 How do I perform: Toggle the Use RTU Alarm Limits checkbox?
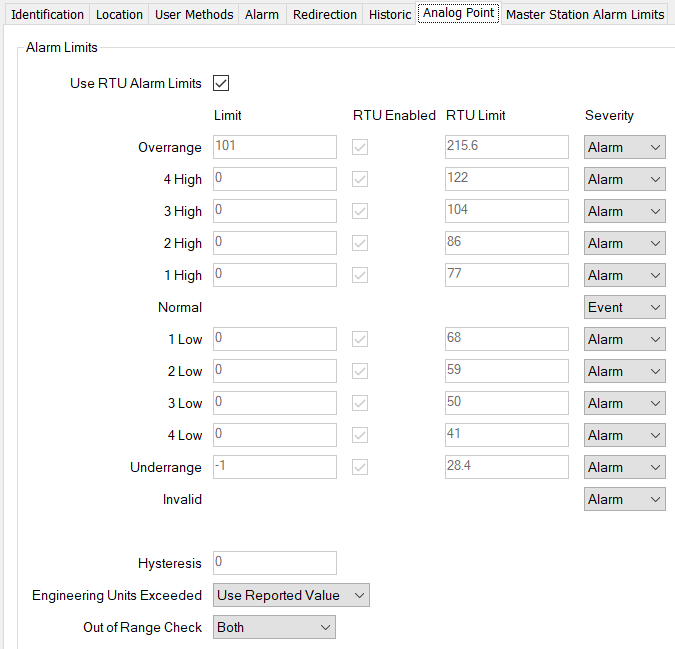pyautogui.click(x=222, y=83)
